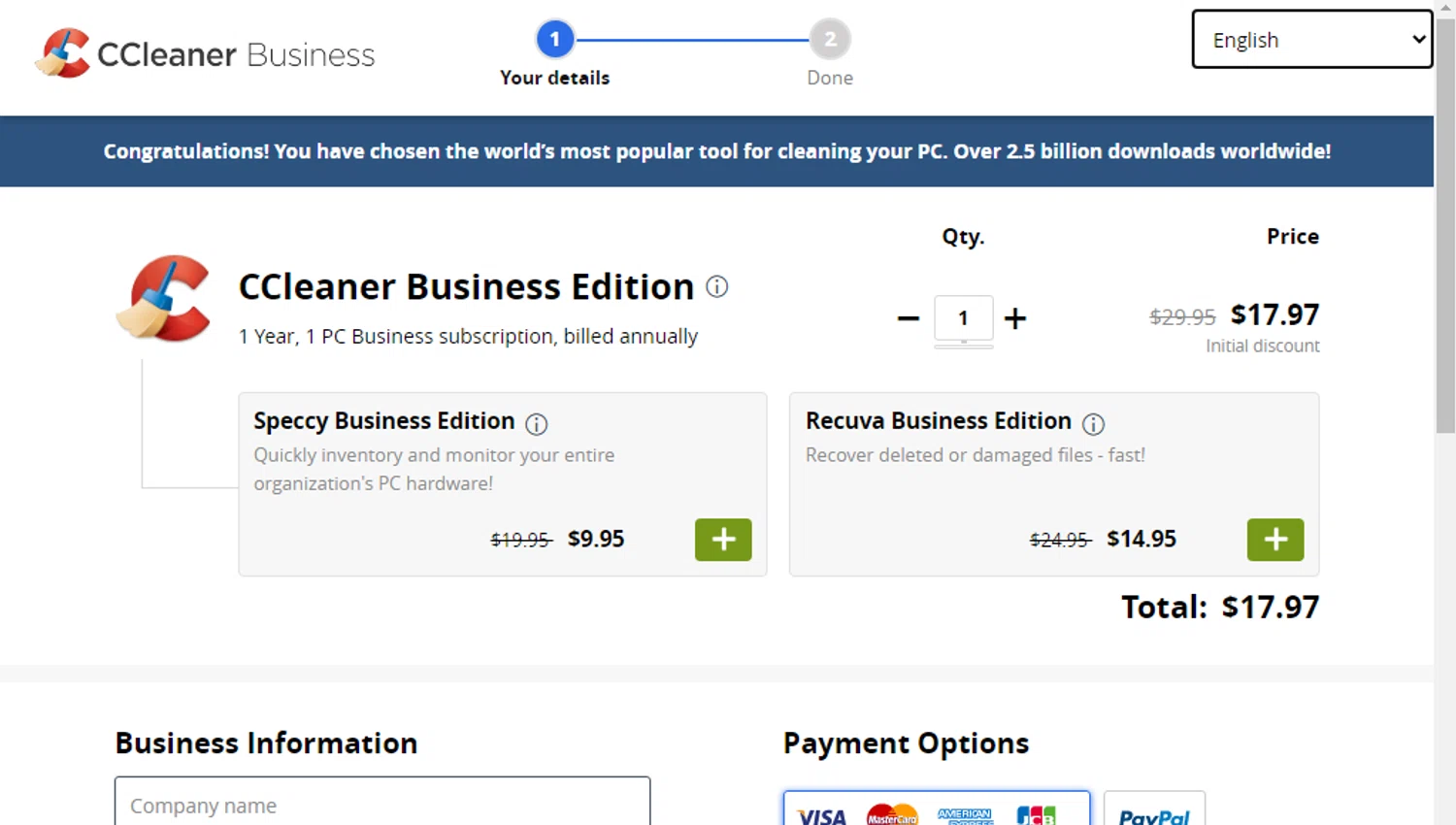Image resolution: width=1456 pixels, height=825 pixels.
Task: Select the credit card payment option
Action: [937, 809]
